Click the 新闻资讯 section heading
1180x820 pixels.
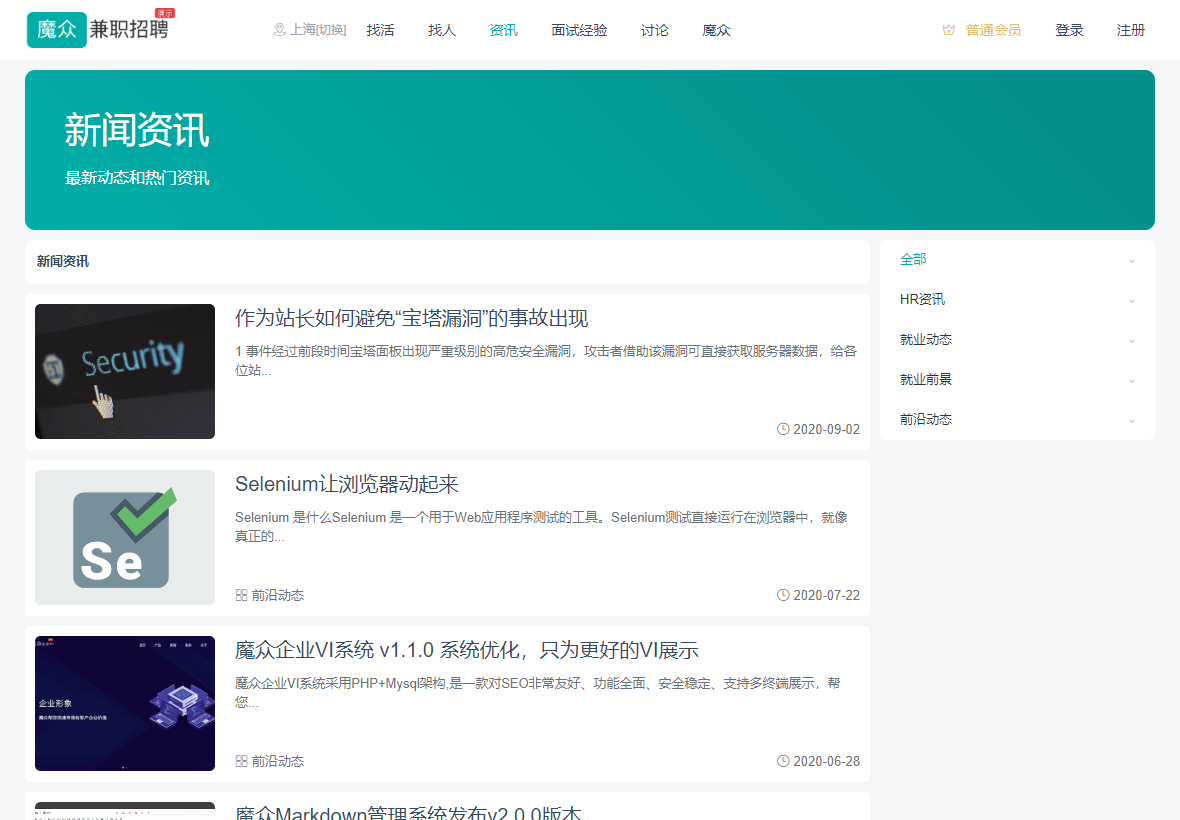click(x=62, y=261)
